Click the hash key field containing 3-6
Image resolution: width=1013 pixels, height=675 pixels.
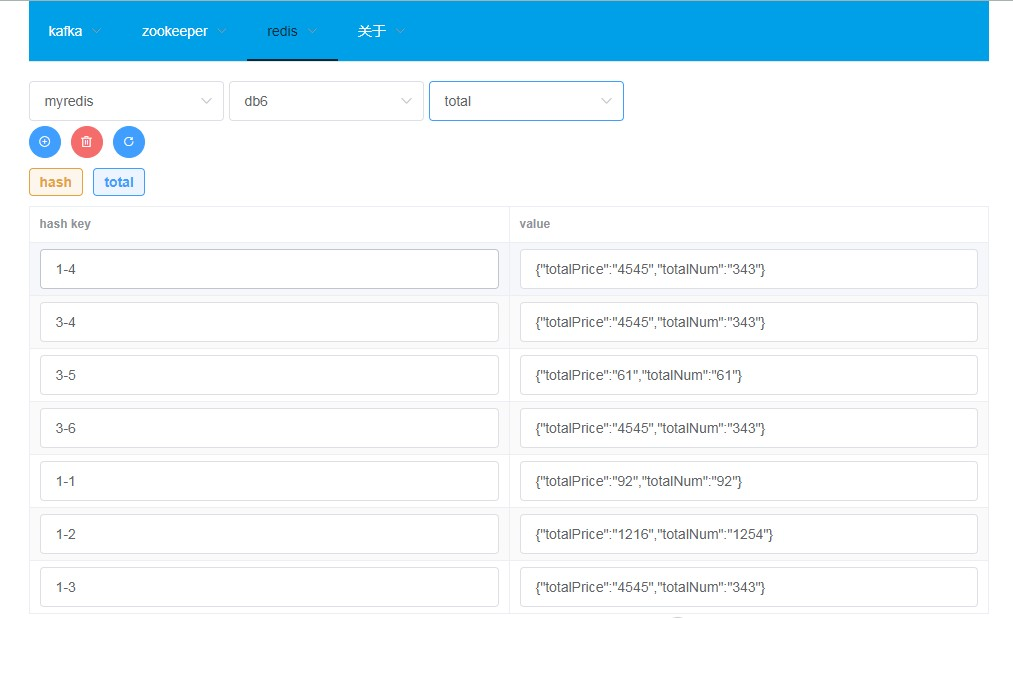tap(269, 428)
